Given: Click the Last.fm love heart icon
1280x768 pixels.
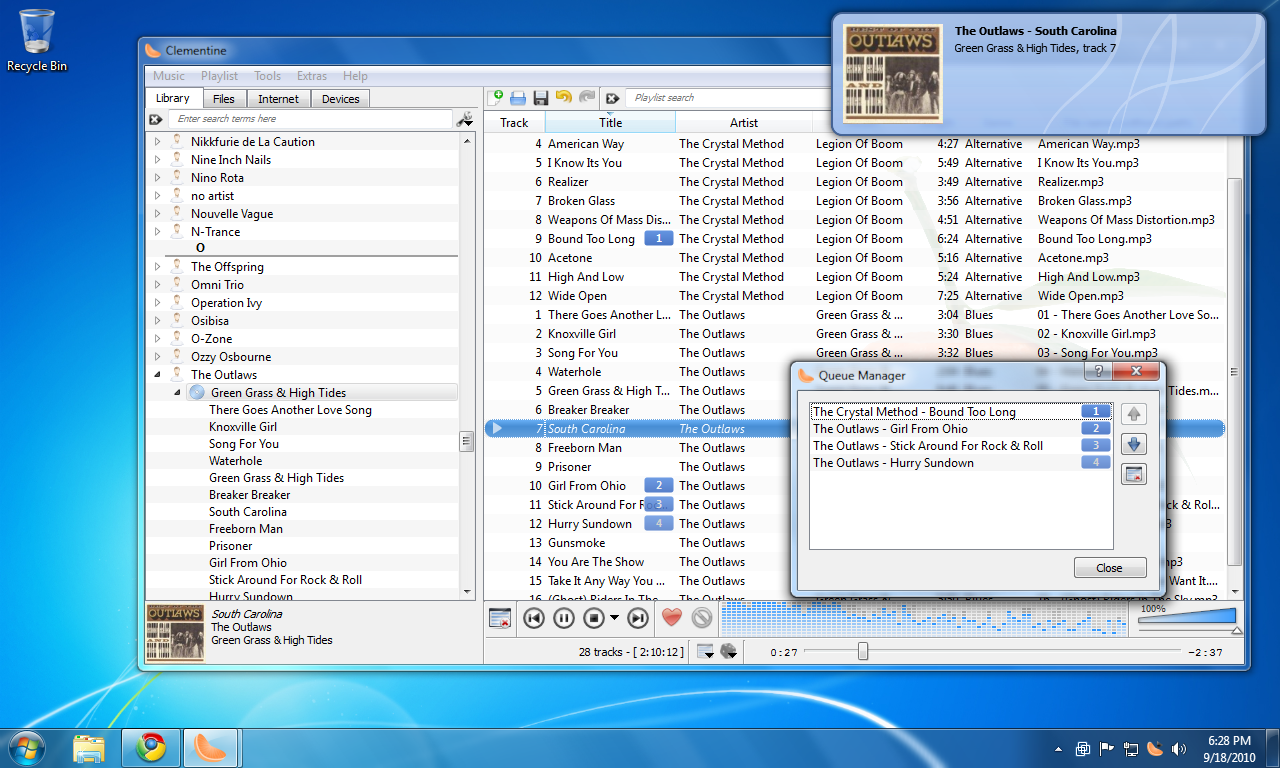Looking at the screenshot, I should click(672, 618).
